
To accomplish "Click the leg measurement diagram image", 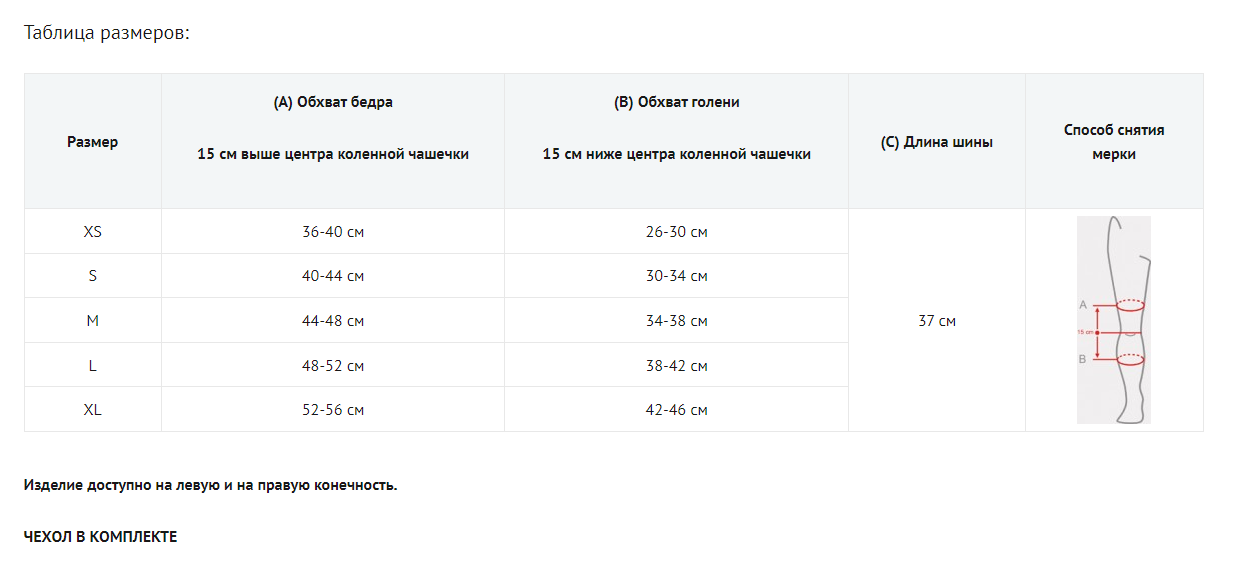I will point(1113,320).
